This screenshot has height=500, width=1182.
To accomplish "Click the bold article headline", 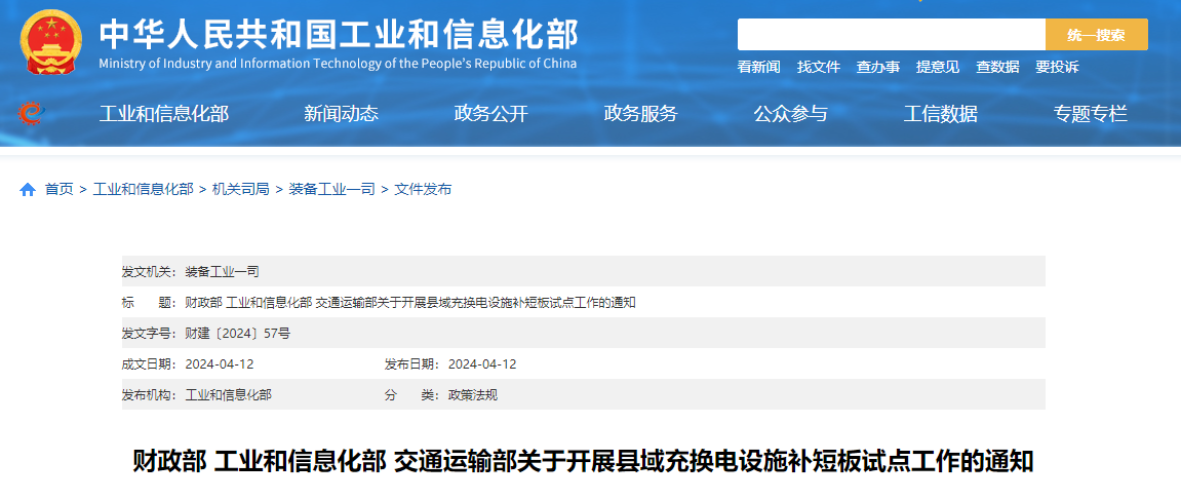I will click(583, 461).
